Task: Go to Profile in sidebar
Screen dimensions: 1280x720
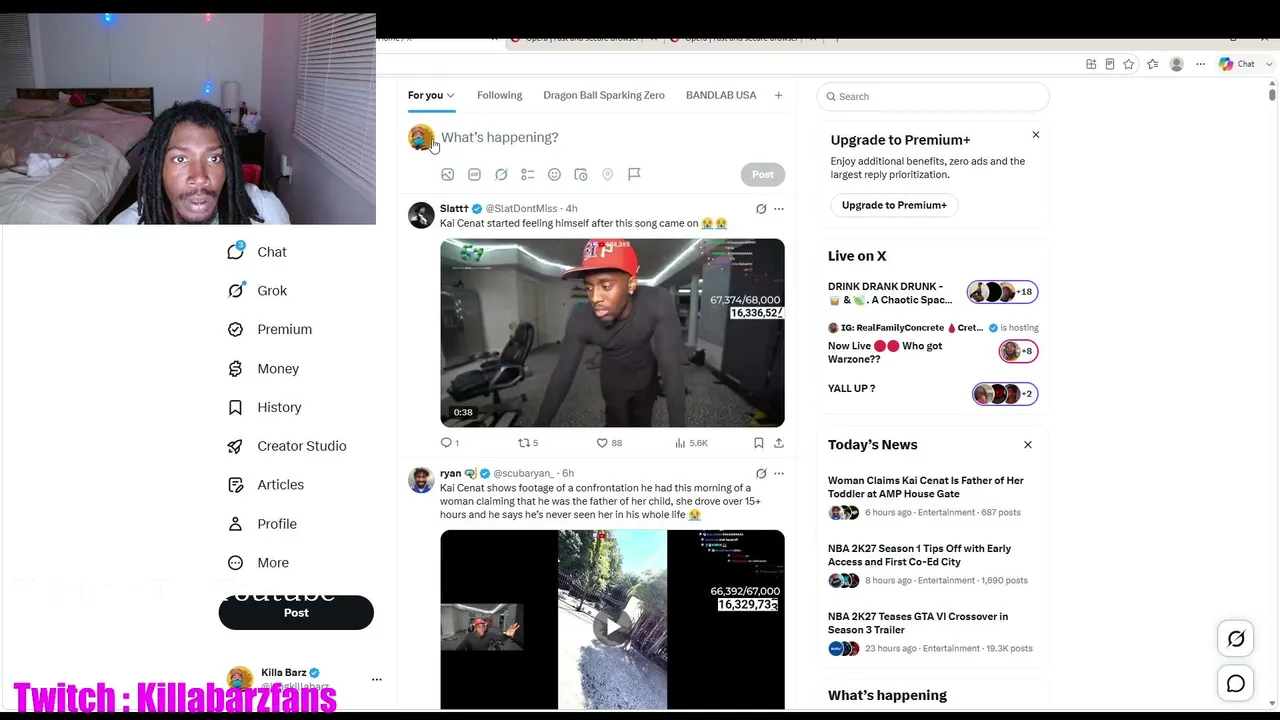Action: 262,524
